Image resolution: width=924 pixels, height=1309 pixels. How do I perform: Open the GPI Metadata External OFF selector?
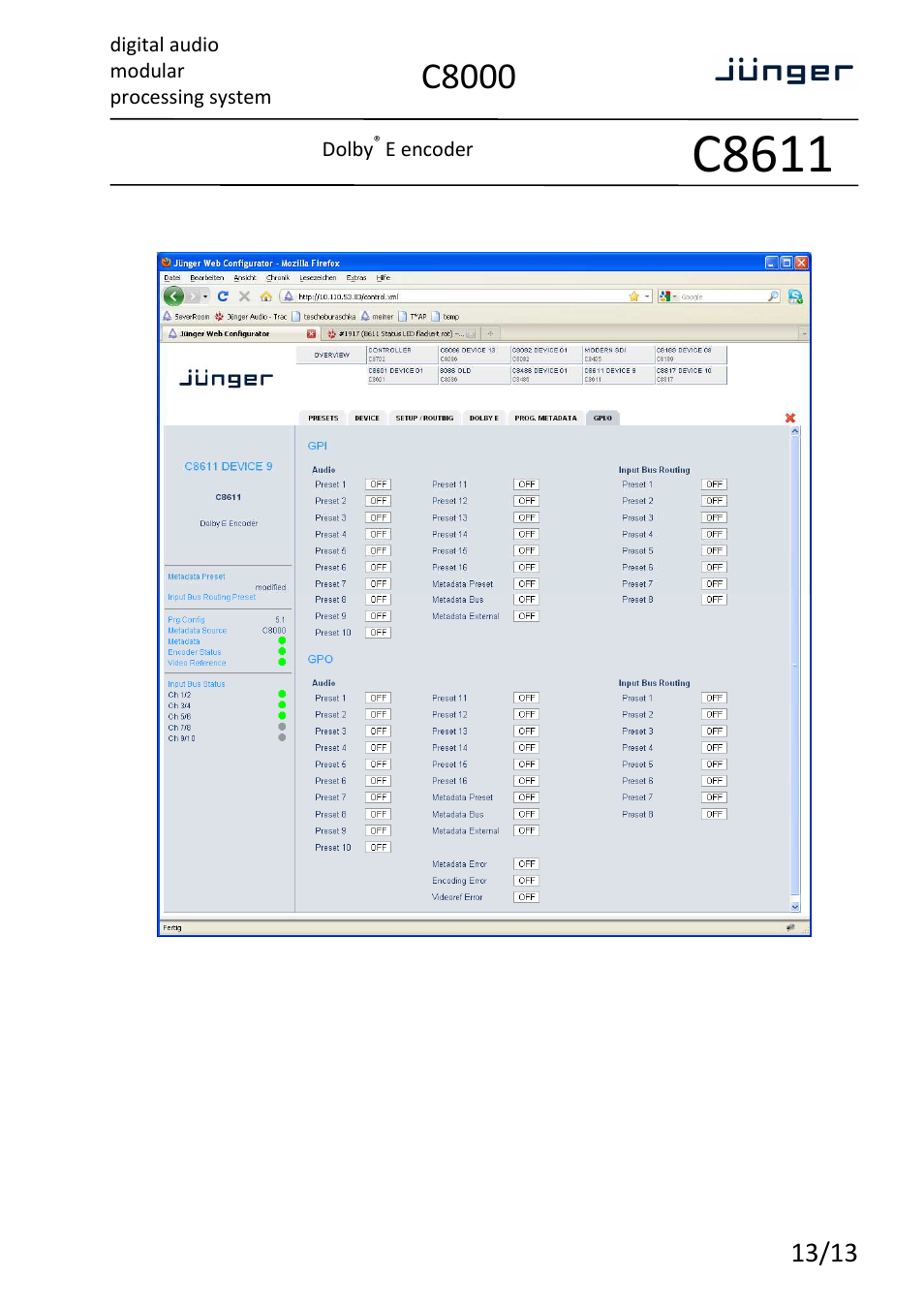click(526, 616)
